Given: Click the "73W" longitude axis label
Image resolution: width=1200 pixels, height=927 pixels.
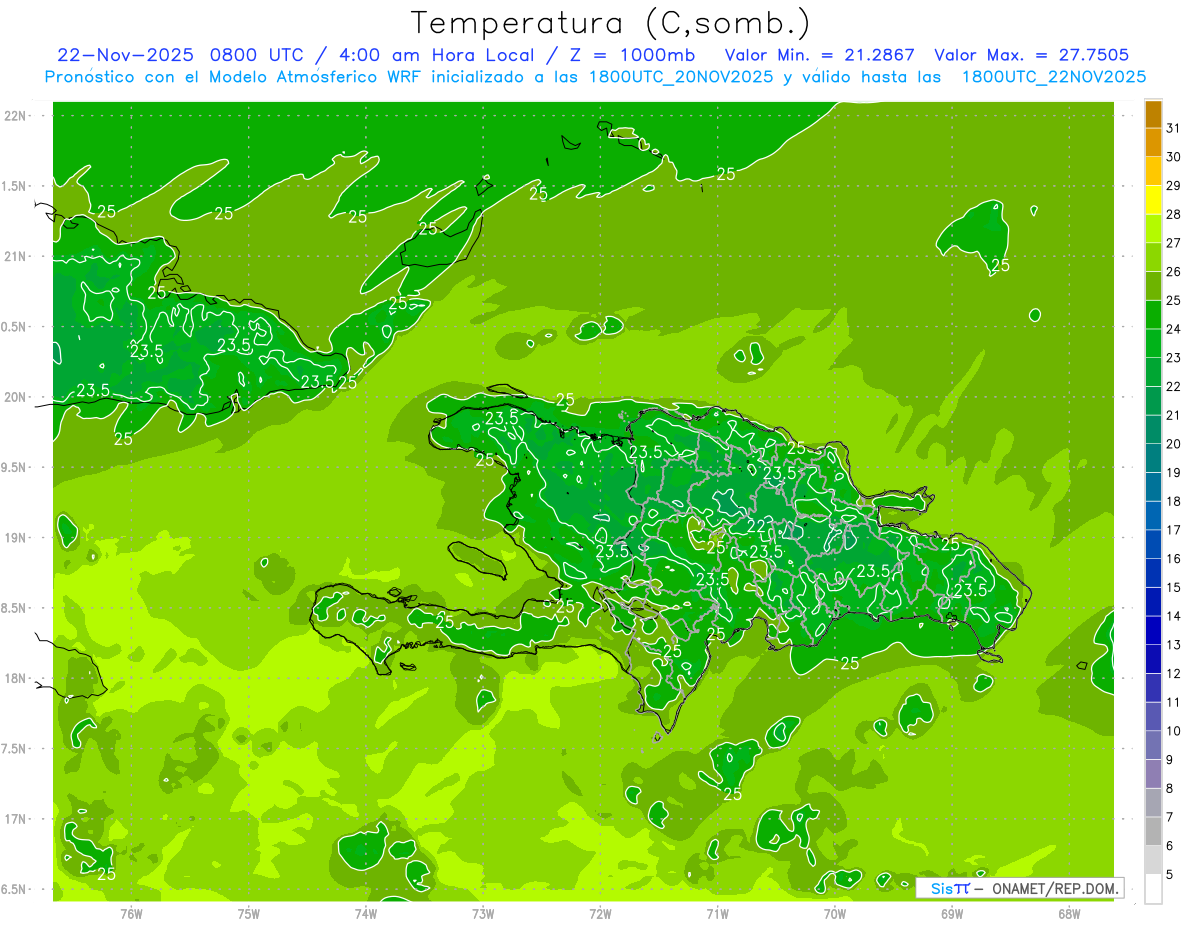Looking at the screenshot, I should click(x=483, y=914).
